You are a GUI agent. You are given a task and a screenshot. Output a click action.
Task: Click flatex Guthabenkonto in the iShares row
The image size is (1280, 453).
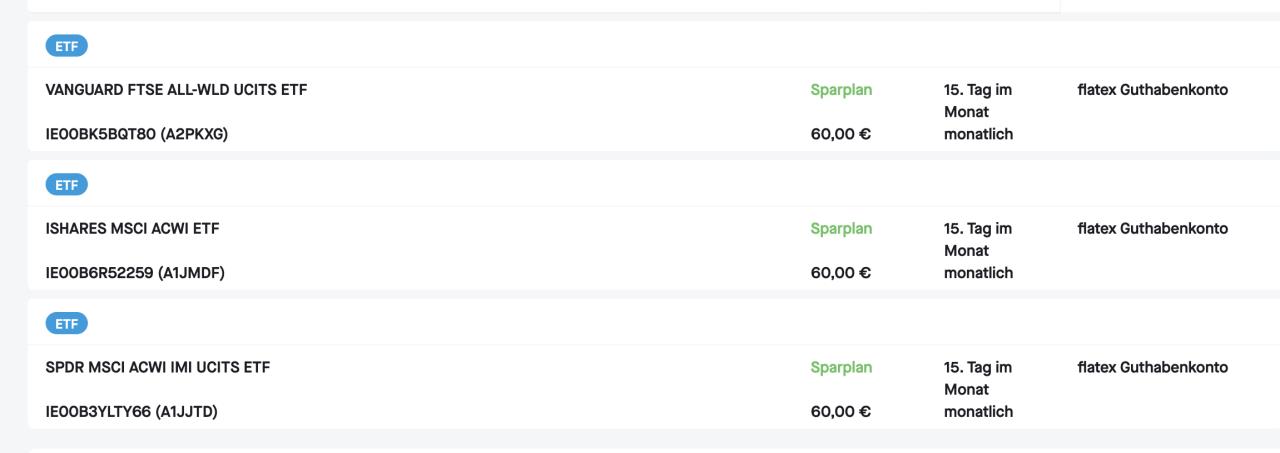coord(1153,229)
